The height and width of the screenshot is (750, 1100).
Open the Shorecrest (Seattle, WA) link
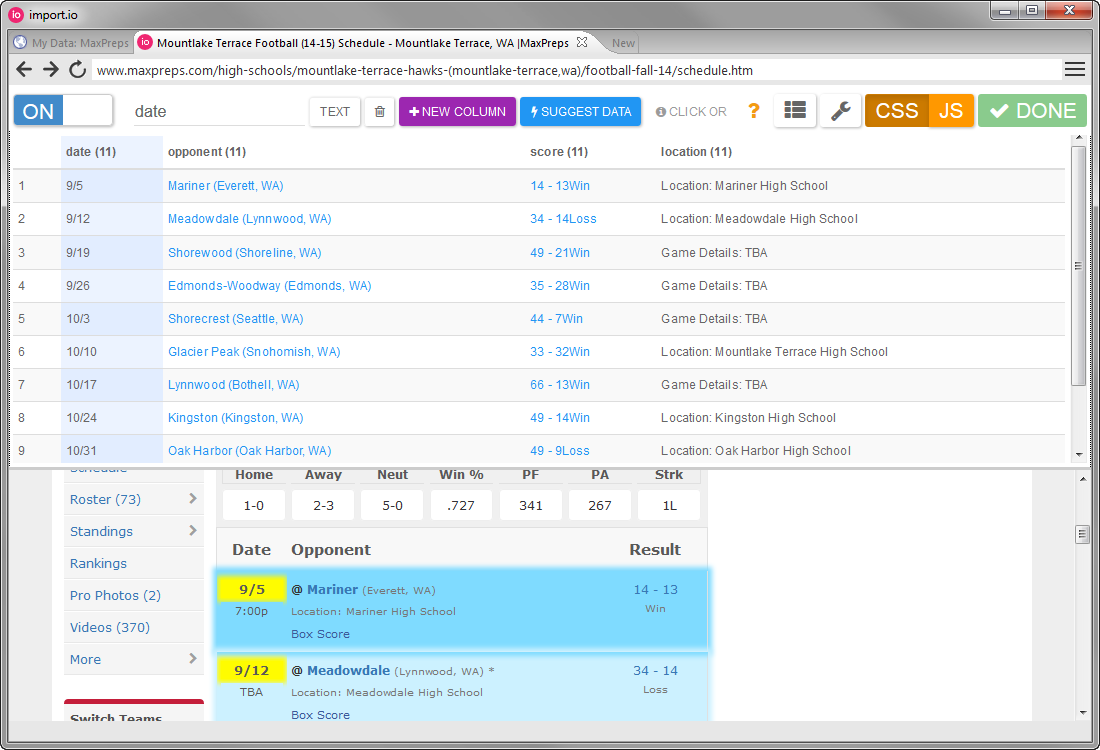coord(235,319)
